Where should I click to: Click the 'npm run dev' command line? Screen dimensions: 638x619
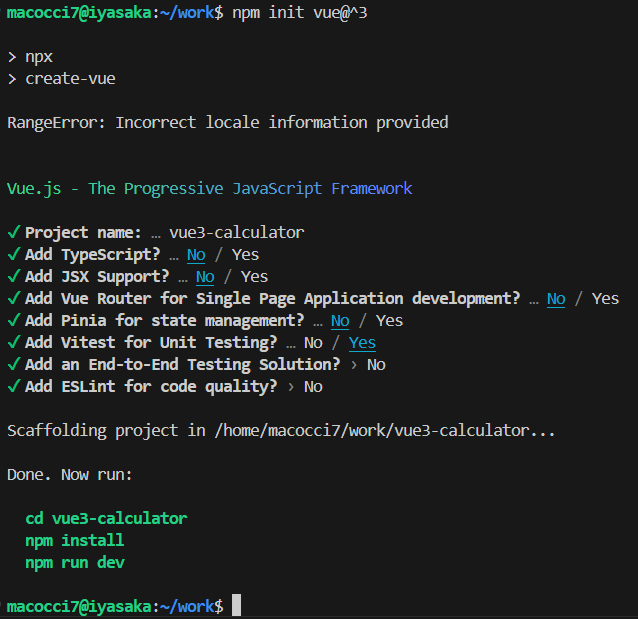pos(75,563)
